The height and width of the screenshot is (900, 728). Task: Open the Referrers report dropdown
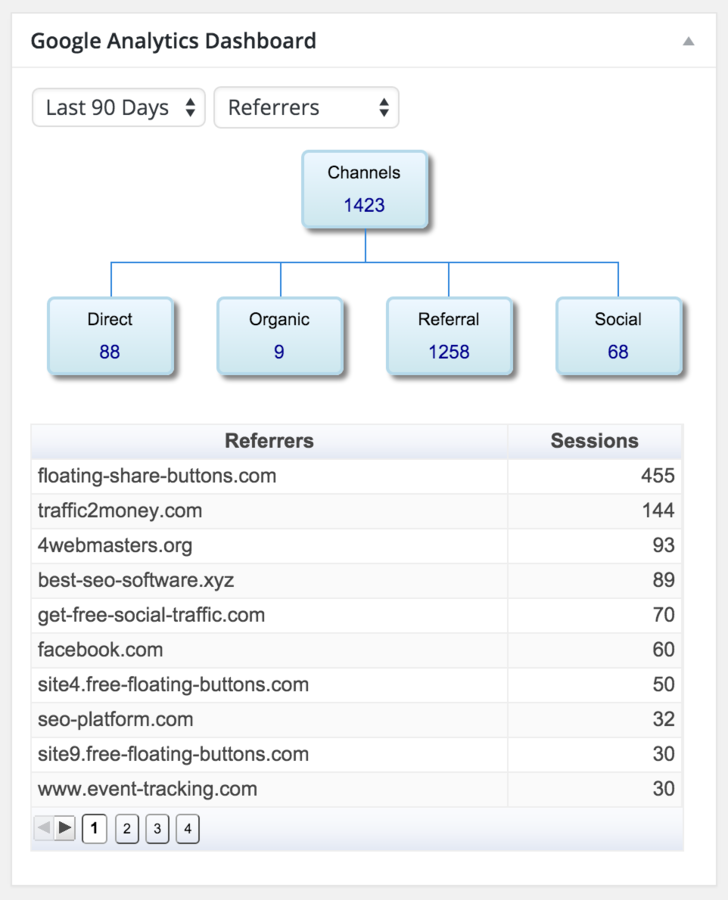pos(307,107)
